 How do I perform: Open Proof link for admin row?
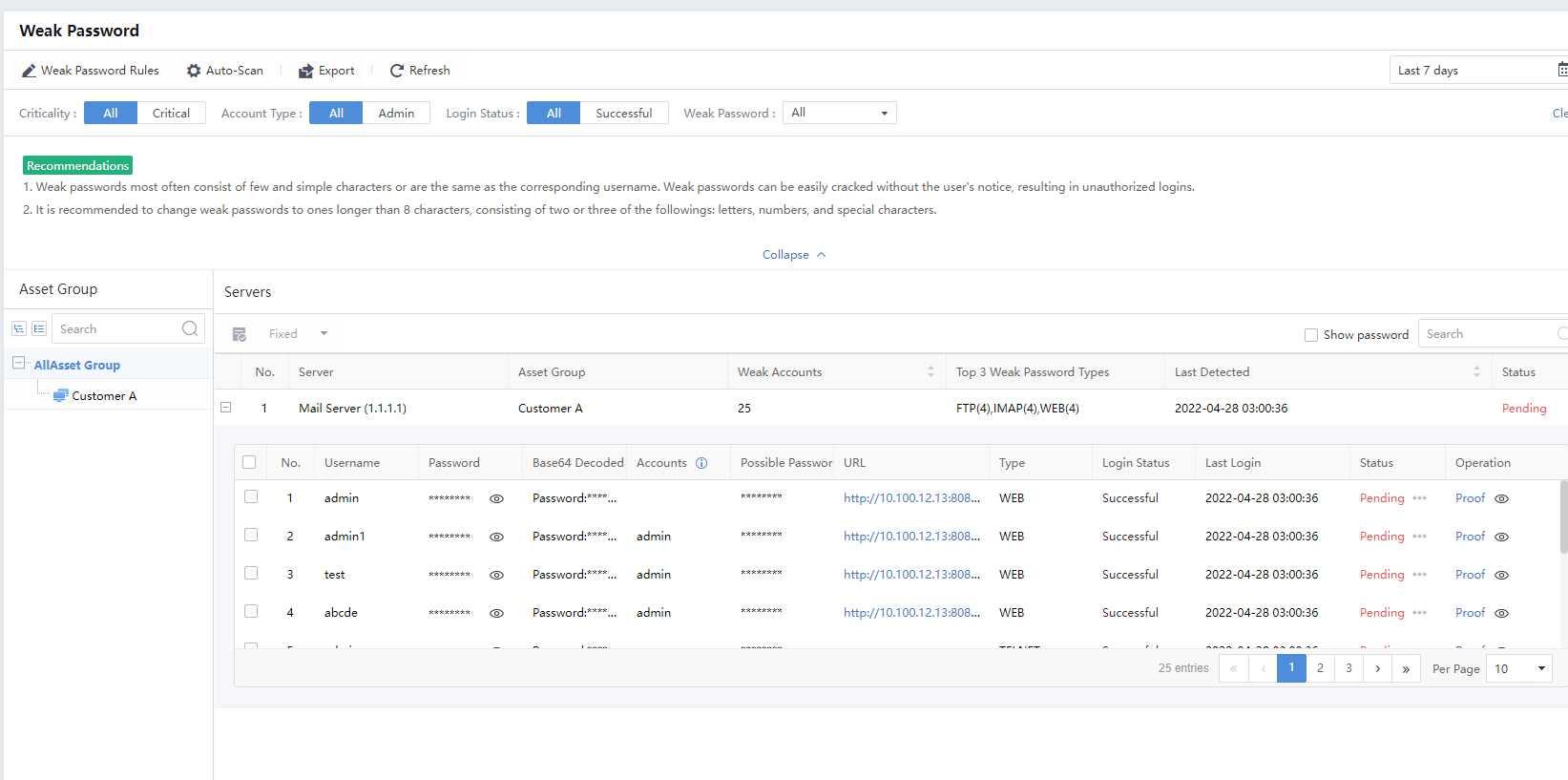pyautogui.click(x=1470, y=498)
